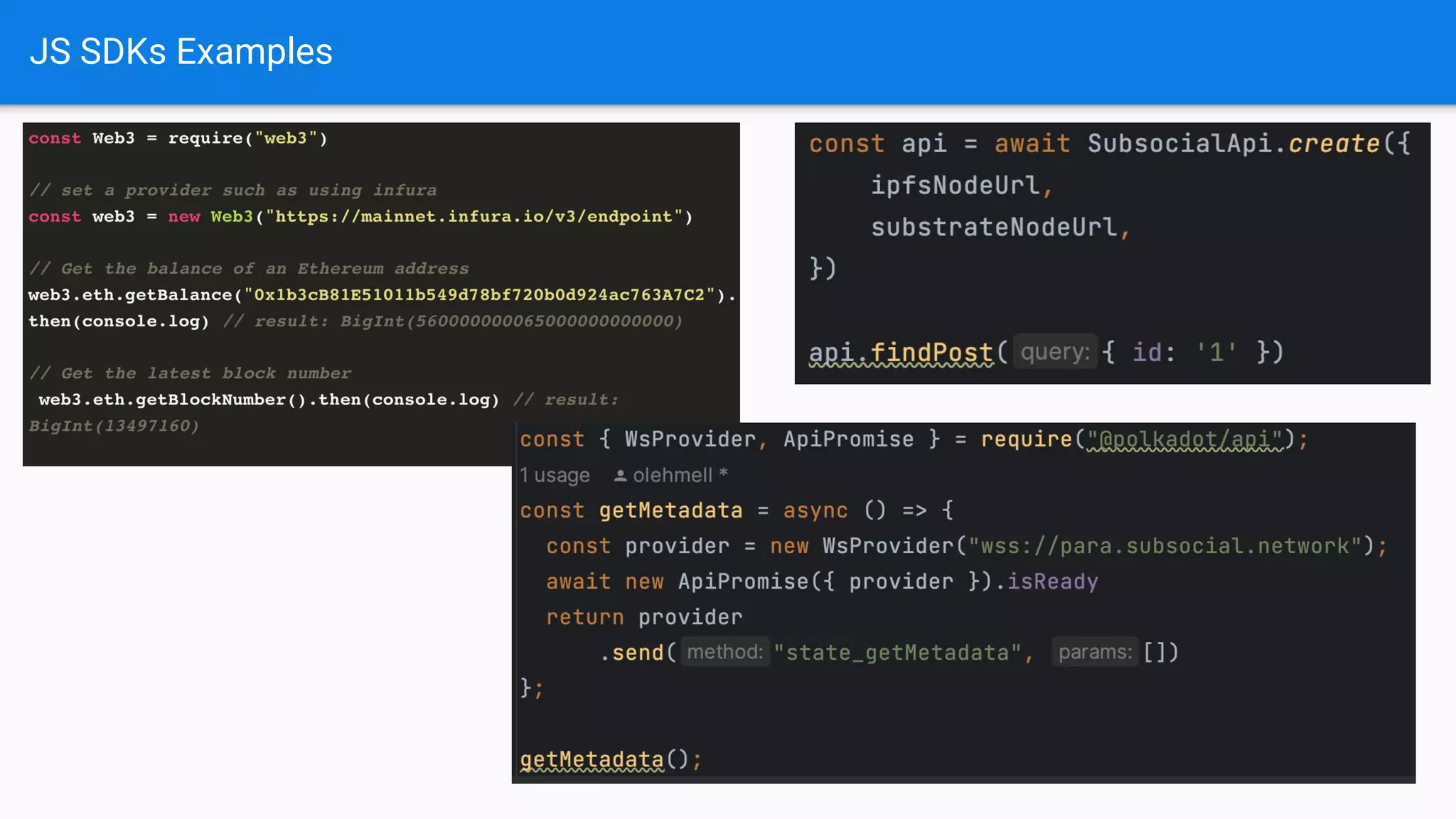Click the 'query:' inlay hint
Viewport: 1456px width, 819px height.
point(1055,352)
